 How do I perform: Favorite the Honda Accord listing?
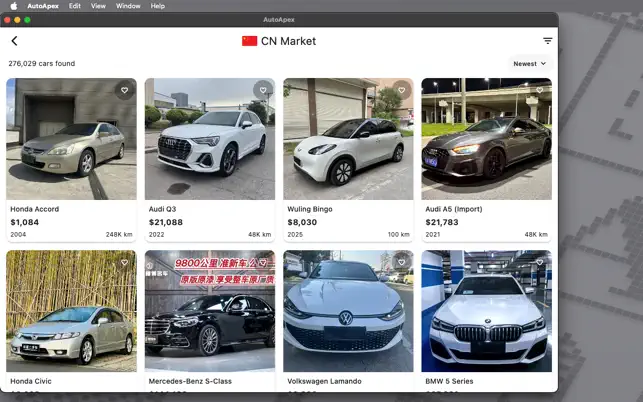[125, 90]
